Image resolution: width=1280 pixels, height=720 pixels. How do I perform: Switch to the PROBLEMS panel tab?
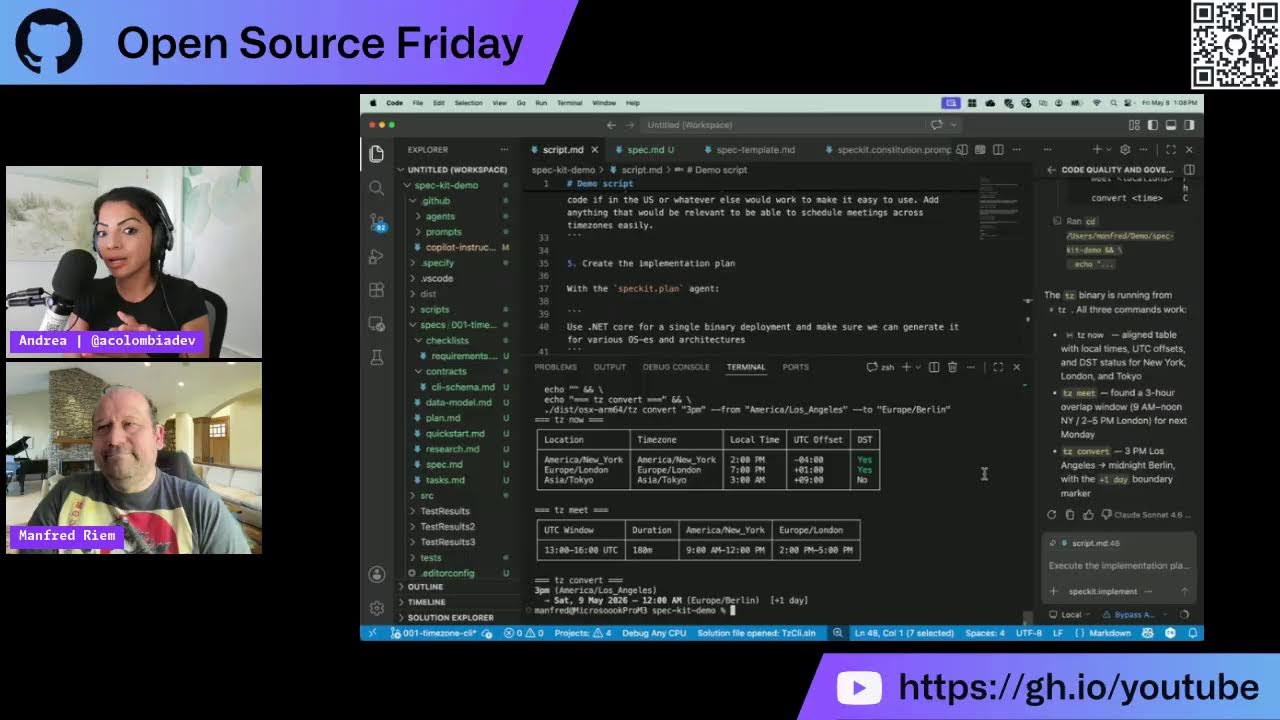coord(556,367)
